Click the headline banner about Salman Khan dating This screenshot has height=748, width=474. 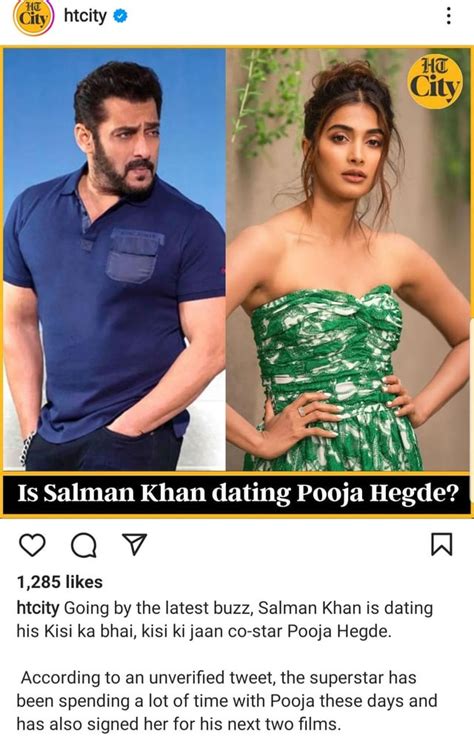[x=237, y=493]
